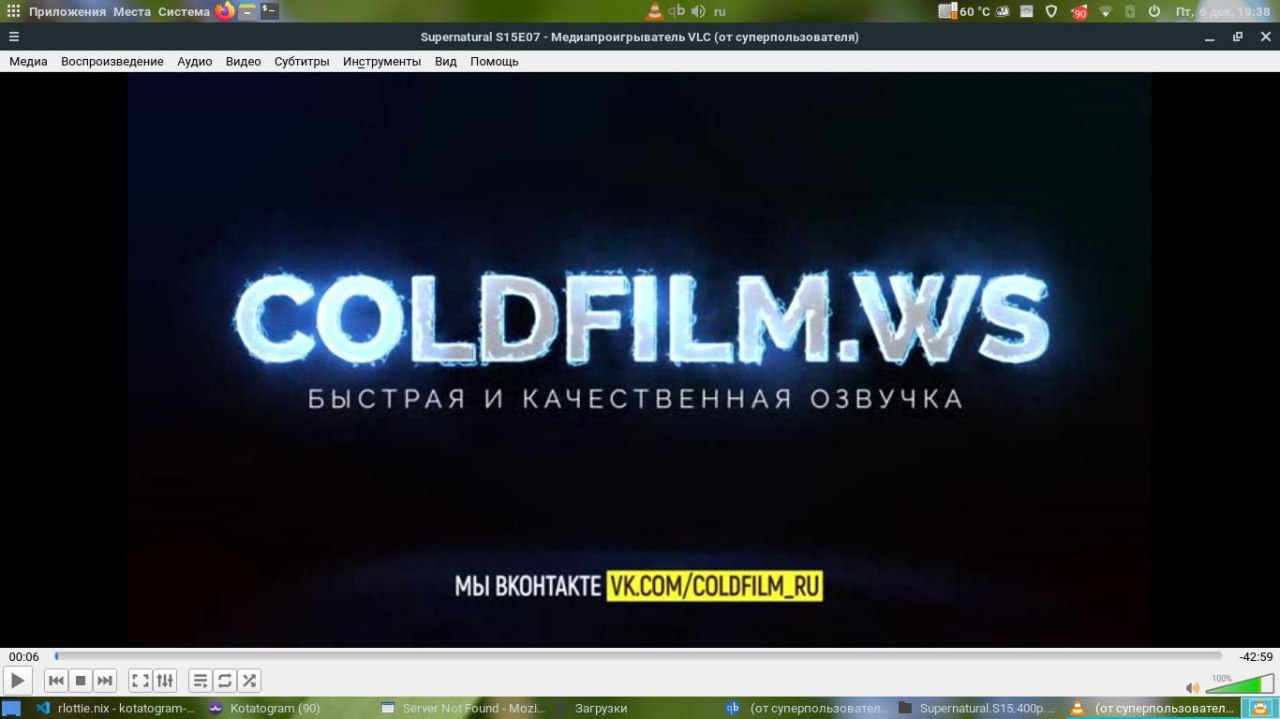The image size is (1280, 719).
Task: Click the VLC cone tray icon
Action: coord(655,12)
